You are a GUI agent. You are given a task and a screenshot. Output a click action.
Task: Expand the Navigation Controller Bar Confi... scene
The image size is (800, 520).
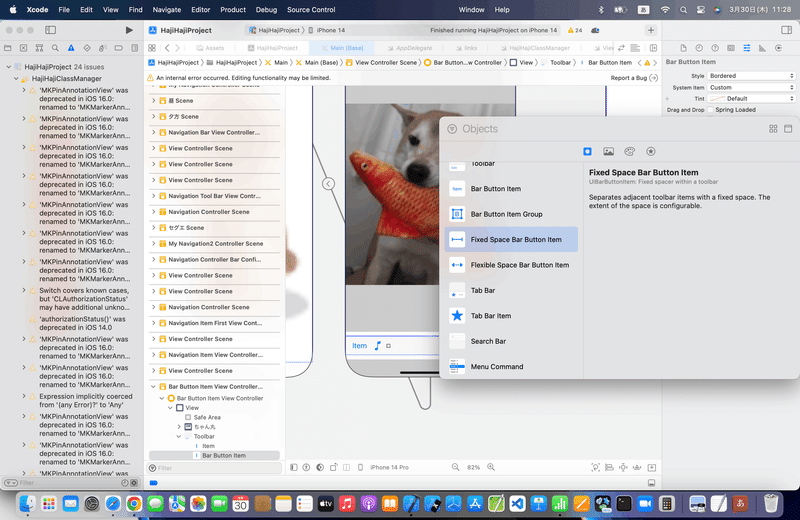tap(154, 259)
